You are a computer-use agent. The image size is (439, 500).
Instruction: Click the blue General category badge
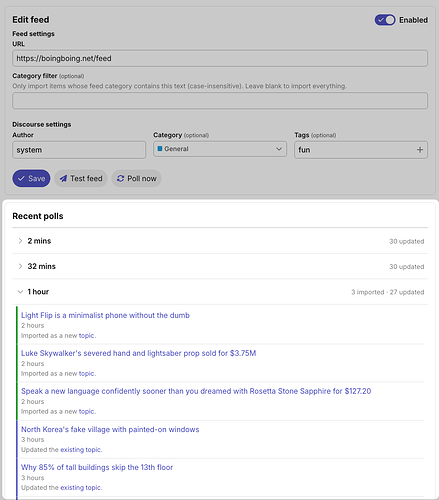[x=160, y=149]
